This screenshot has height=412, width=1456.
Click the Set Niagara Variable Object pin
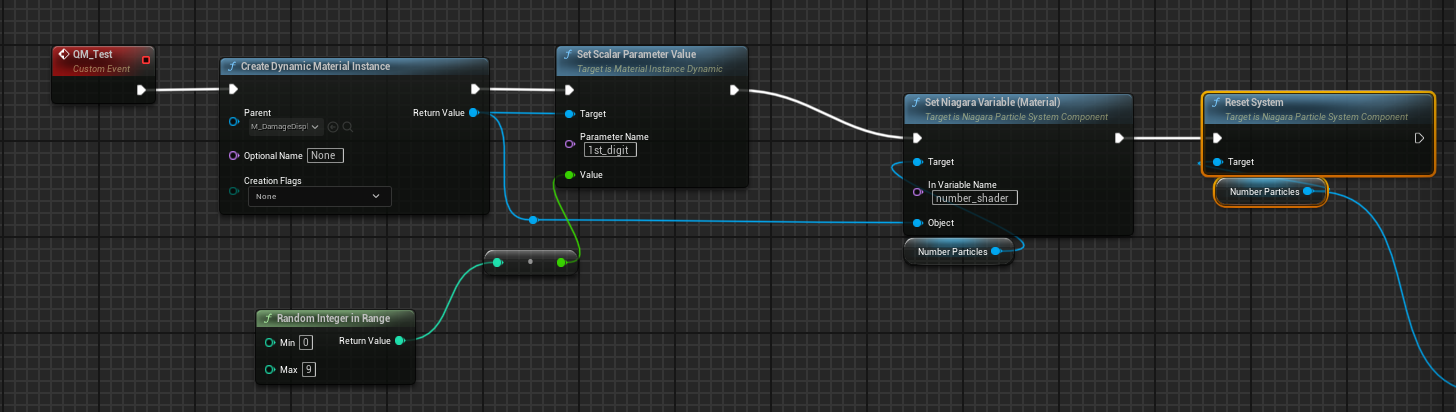(918, 222)
